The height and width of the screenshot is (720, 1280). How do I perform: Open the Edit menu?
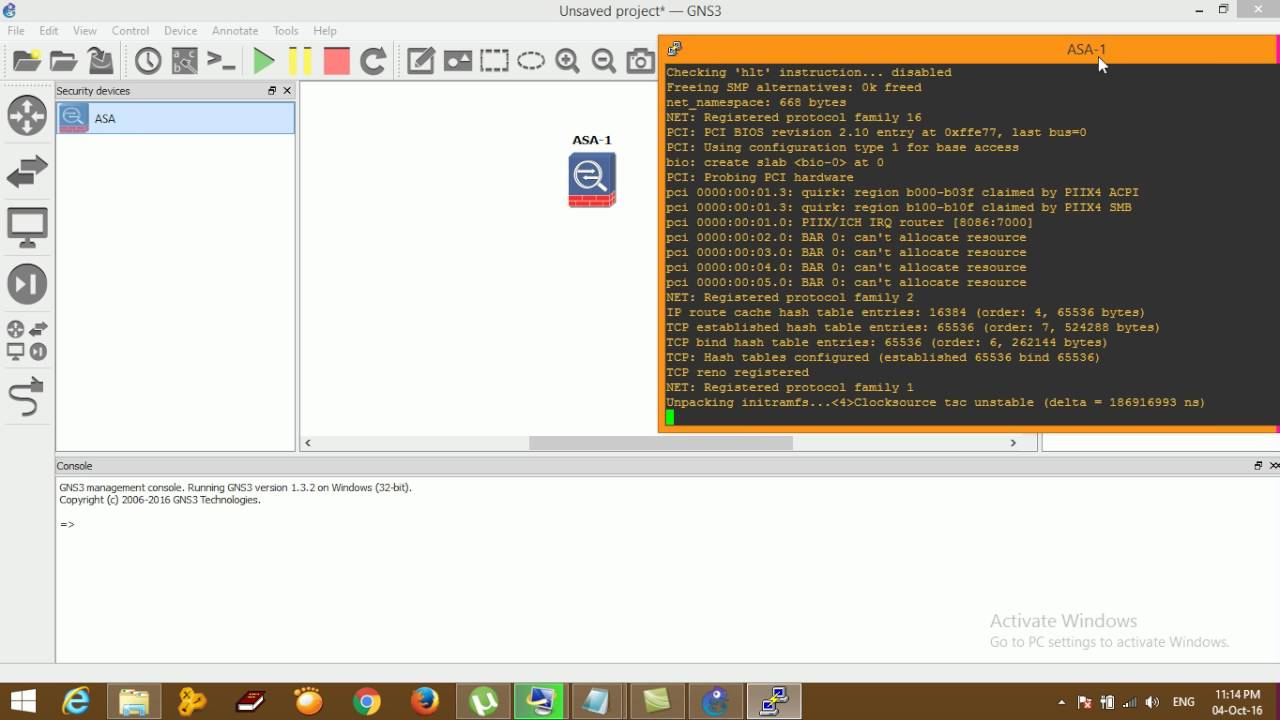tap(48, 31)
